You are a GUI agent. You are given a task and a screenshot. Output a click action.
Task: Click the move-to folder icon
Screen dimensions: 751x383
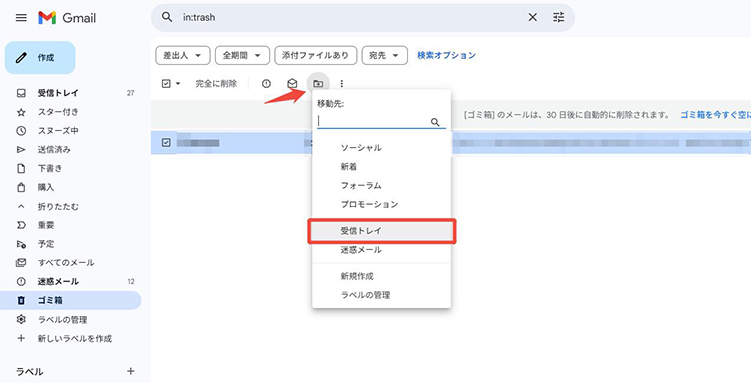tap(318, 84)
